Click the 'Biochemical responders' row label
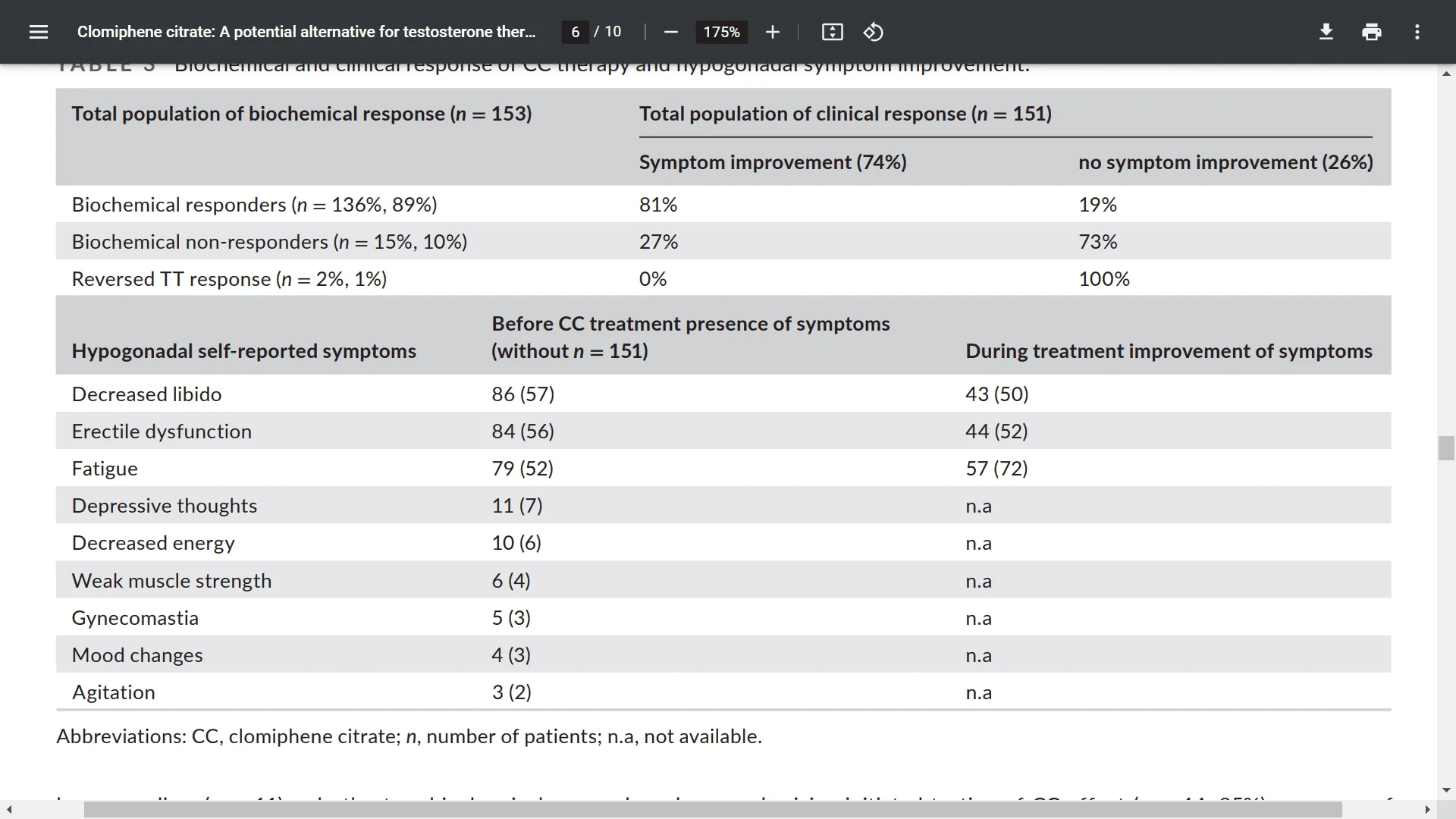 click(254, 205)
